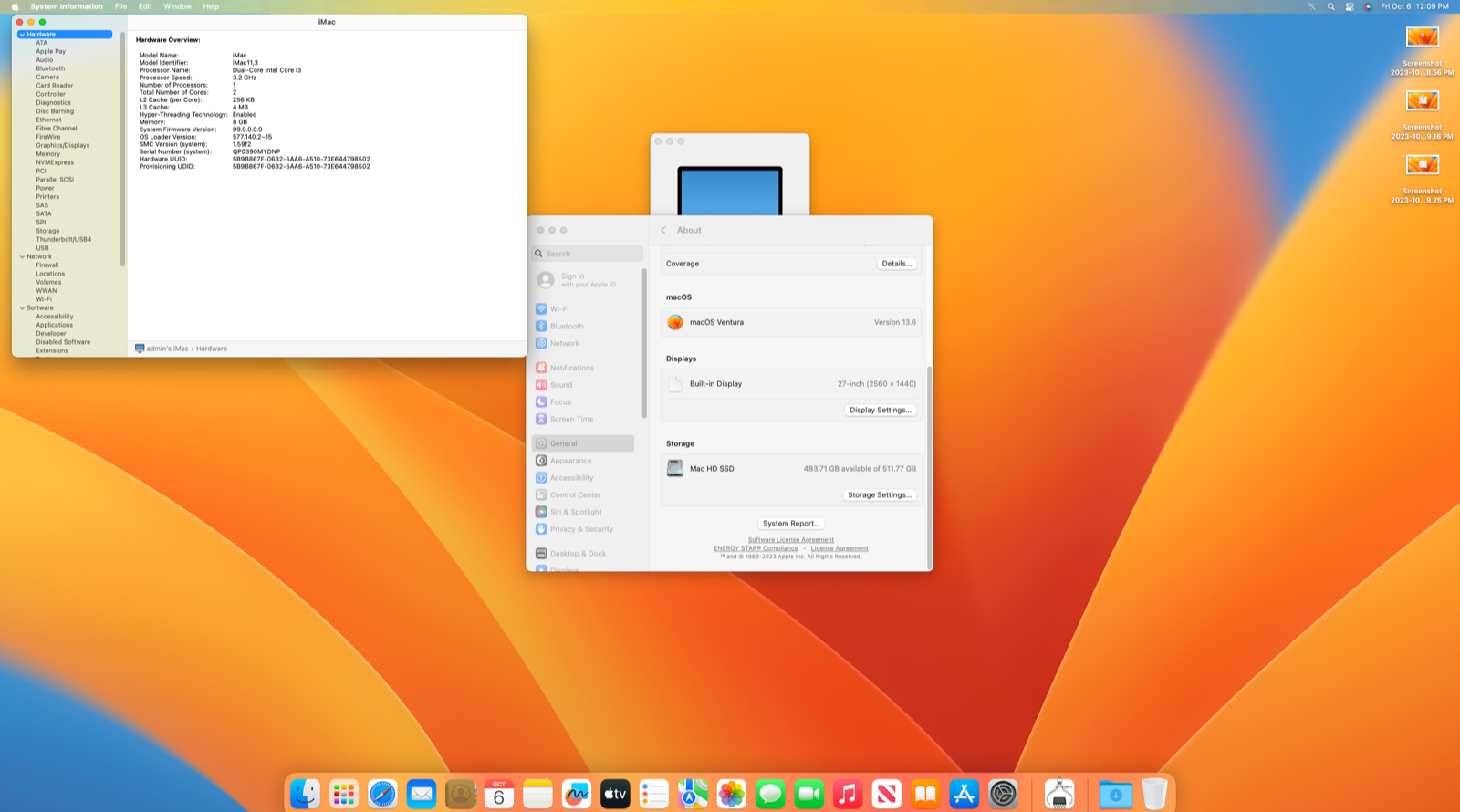Open the Window menu
This screenshot has height=812, width=1460.
(177, 6)
